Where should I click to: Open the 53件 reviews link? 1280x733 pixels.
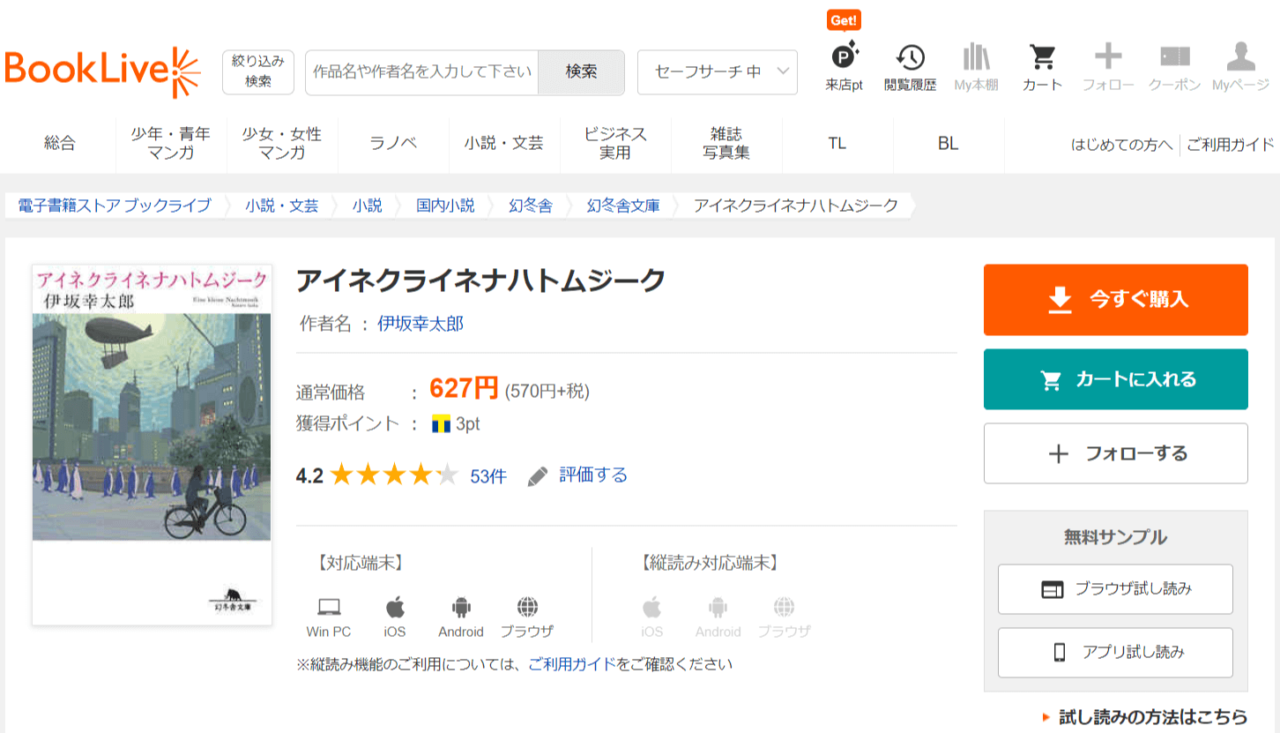click(488, 476)
